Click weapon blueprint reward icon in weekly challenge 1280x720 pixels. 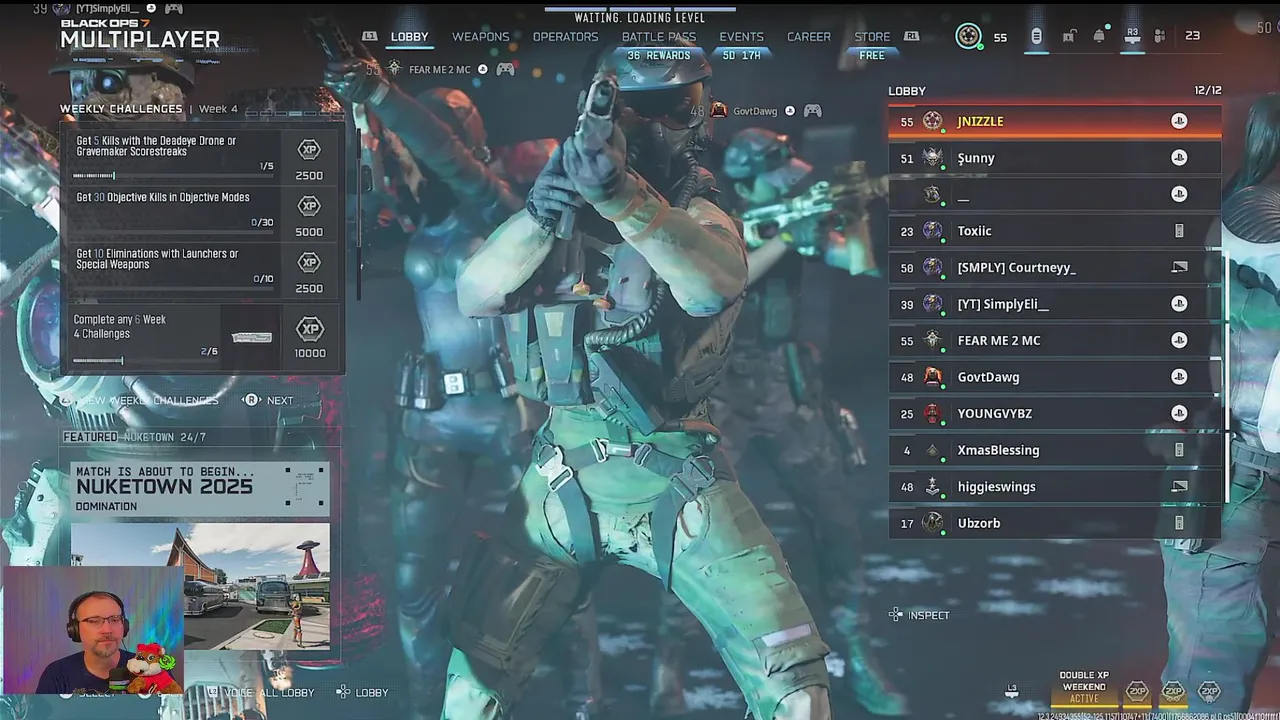(x=252, y=338)
